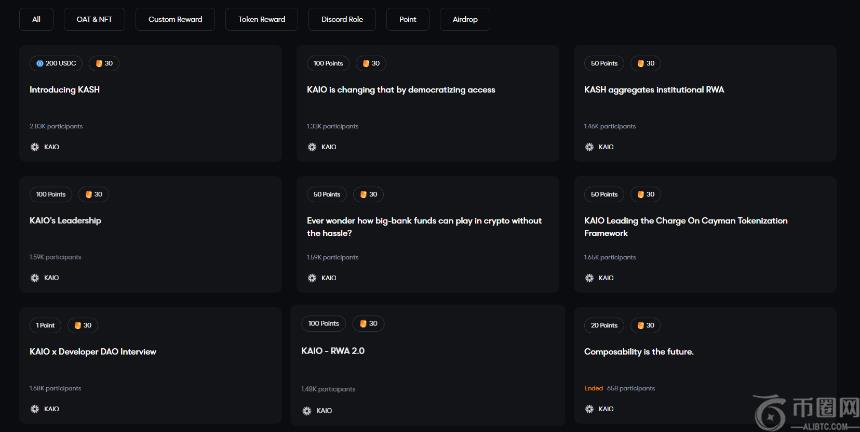Switch to the OAT & NFT filter
Screen dimensions: 860x432
94,19
